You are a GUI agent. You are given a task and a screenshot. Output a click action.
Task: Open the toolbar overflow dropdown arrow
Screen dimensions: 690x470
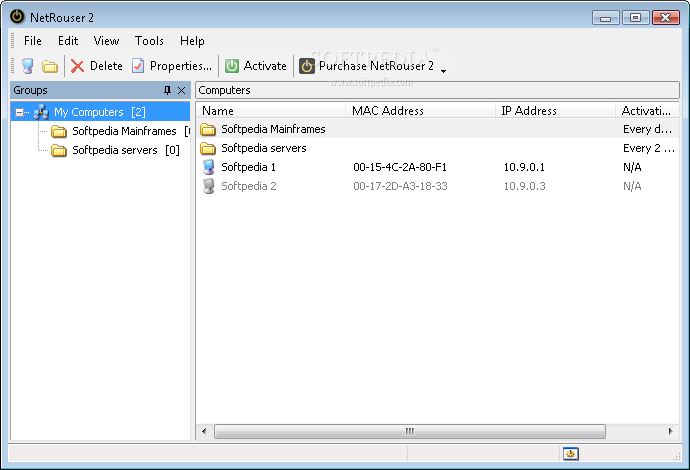click(x=444, y=70)
